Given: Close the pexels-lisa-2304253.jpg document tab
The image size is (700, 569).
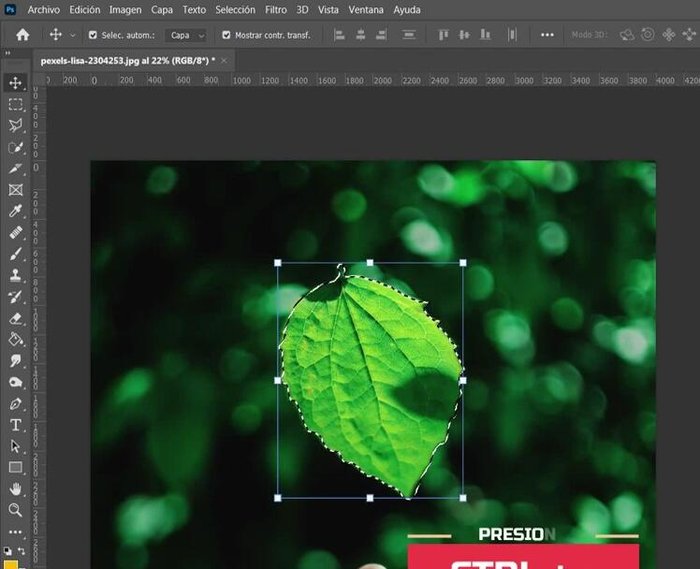Looking at the screenshot, I should tap(224, 61).
